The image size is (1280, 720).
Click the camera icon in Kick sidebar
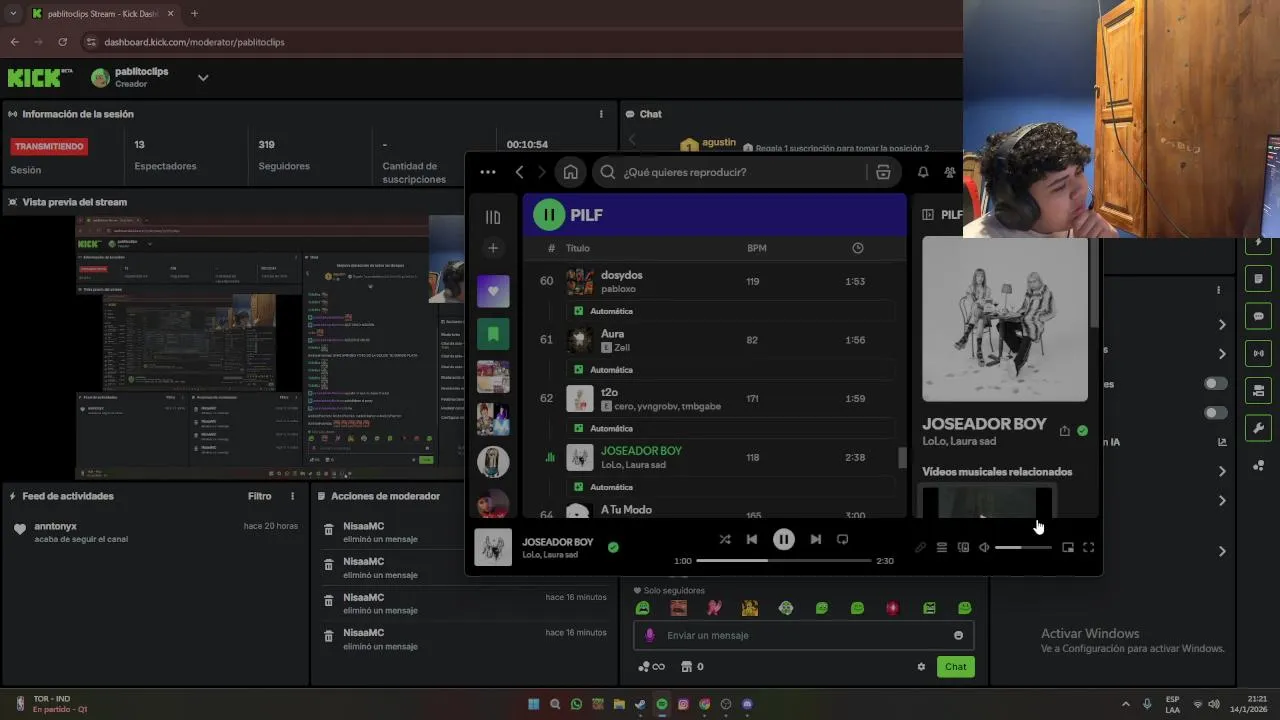click(x=1259, y=390)
